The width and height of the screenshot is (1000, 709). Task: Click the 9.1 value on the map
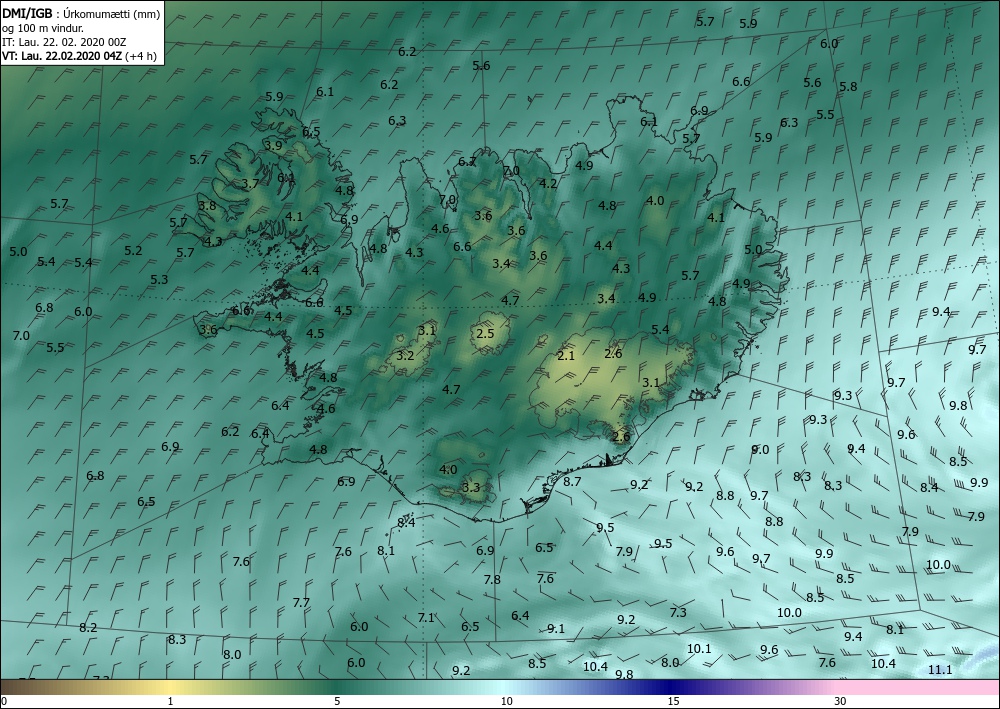(556, 629)
